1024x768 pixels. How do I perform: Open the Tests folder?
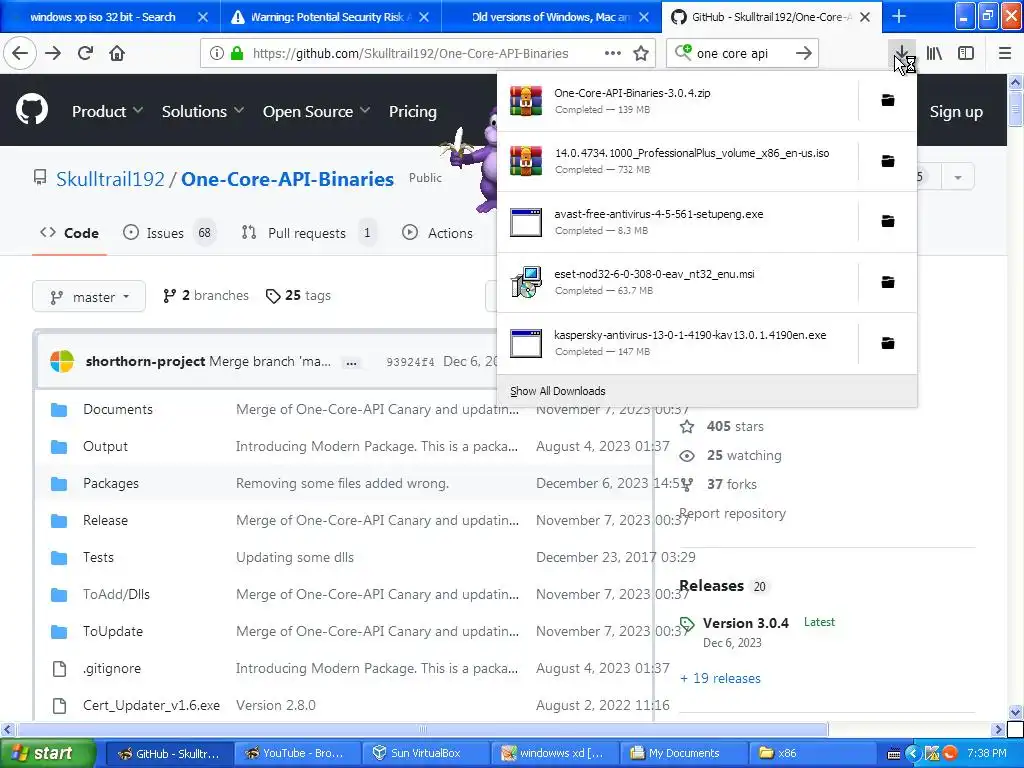pyautogui.click(x=98, y=557)
